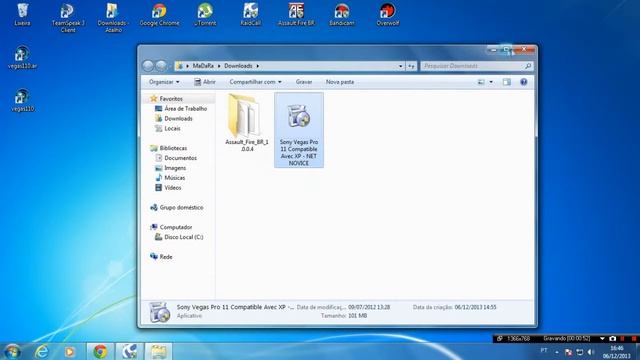Select Favoritos in the navigation pane

(x=171, y=99)
